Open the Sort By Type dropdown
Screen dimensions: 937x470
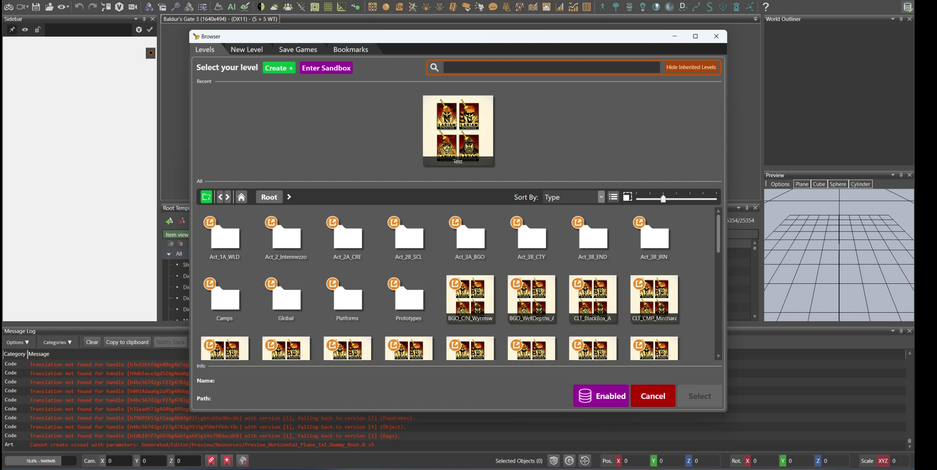pos(573,197)
